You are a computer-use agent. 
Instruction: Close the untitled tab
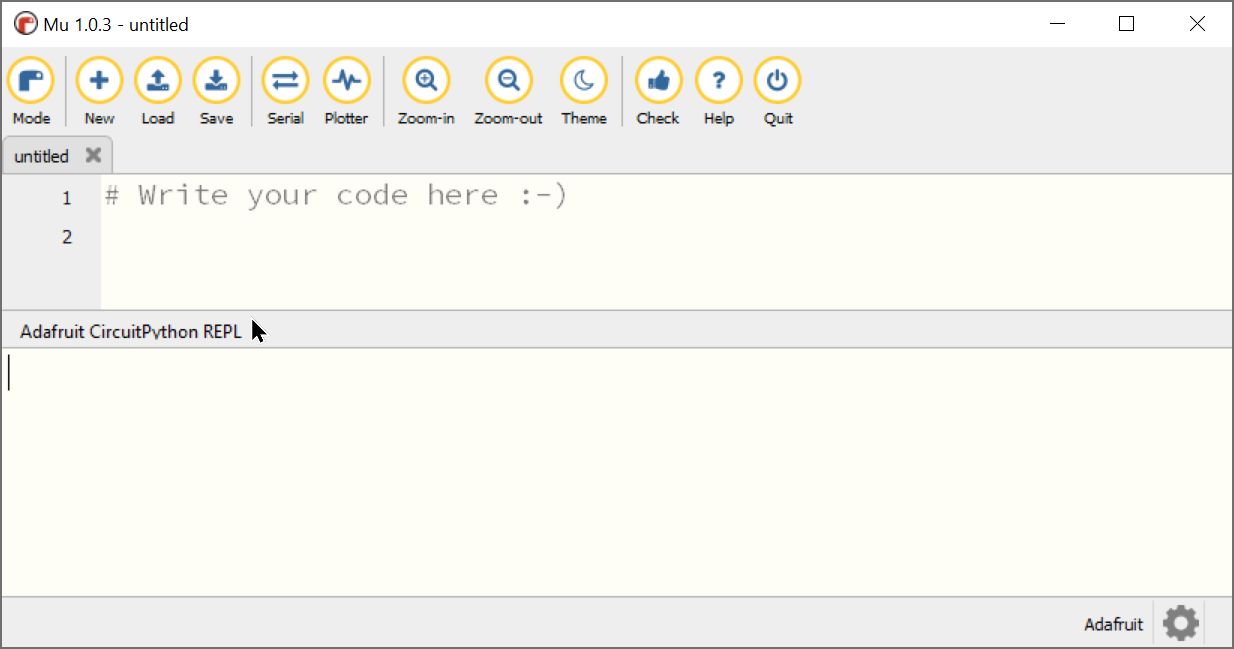coord(93,155)
